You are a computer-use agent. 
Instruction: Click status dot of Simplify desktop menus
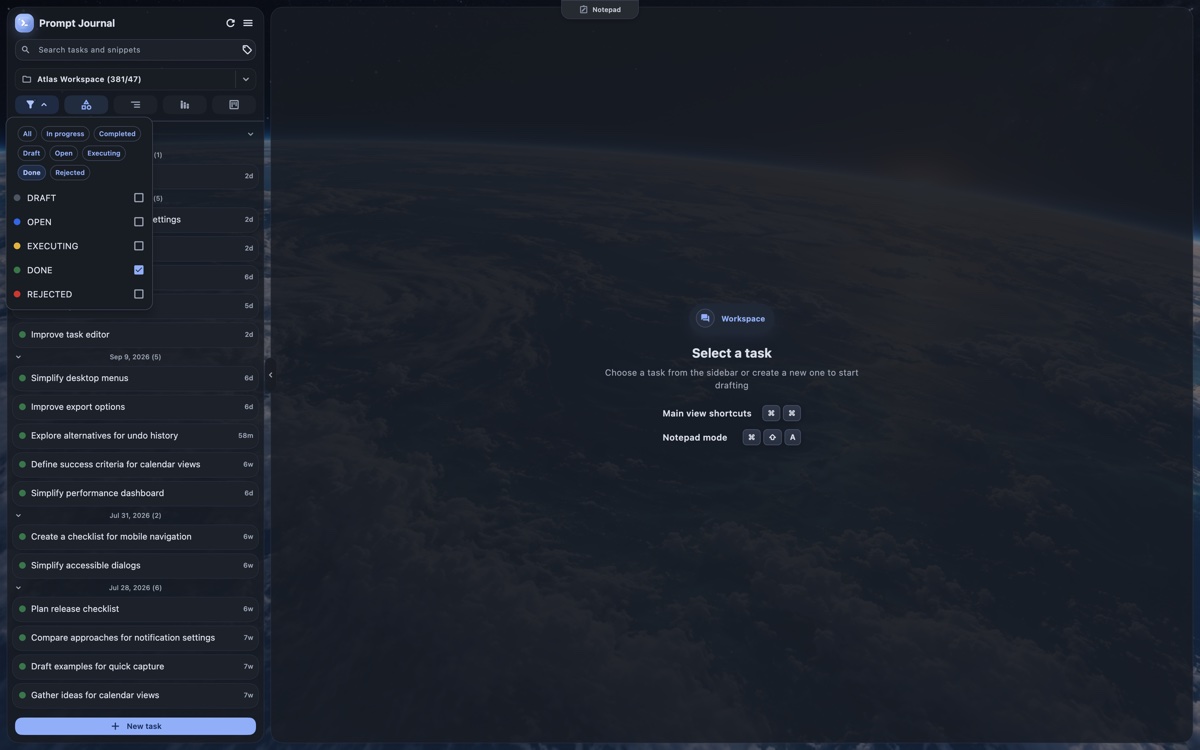[22, 378]
